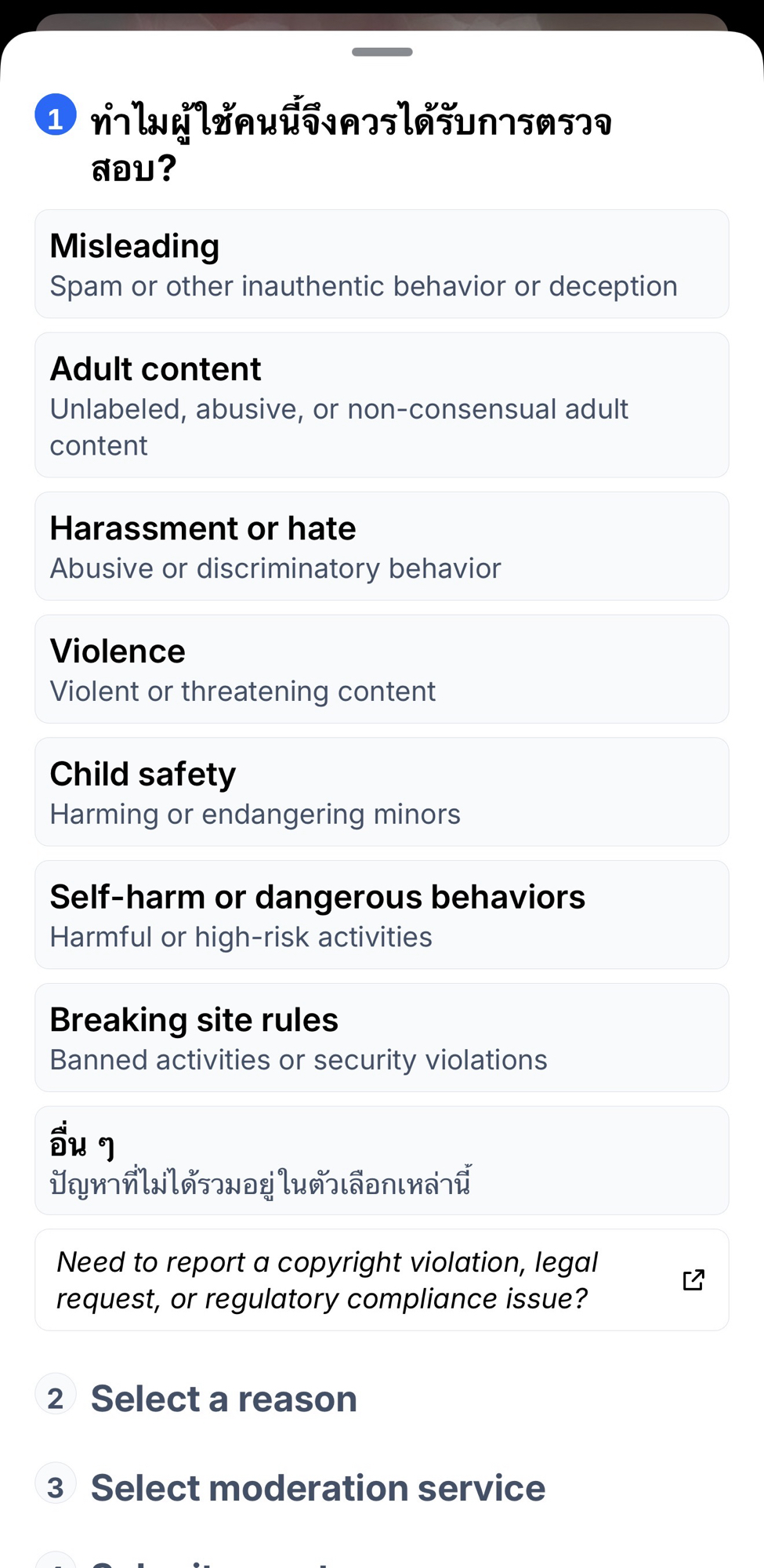
Task: Select Child safety report option
Action: [382, 792]
